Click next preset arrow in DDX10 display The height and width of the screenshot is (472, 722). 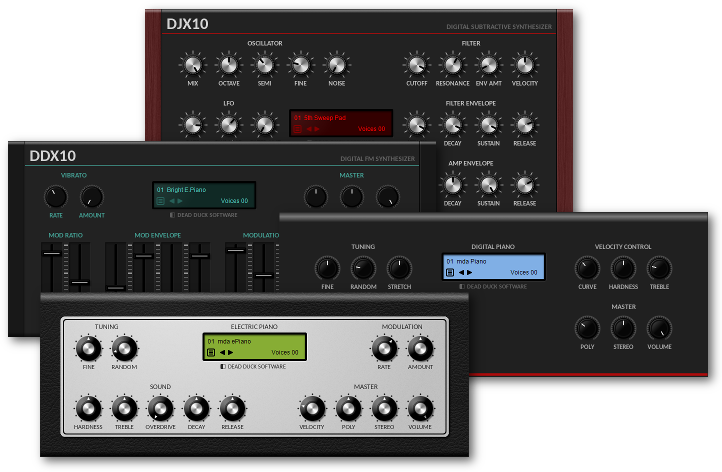(x=180, y=201)
